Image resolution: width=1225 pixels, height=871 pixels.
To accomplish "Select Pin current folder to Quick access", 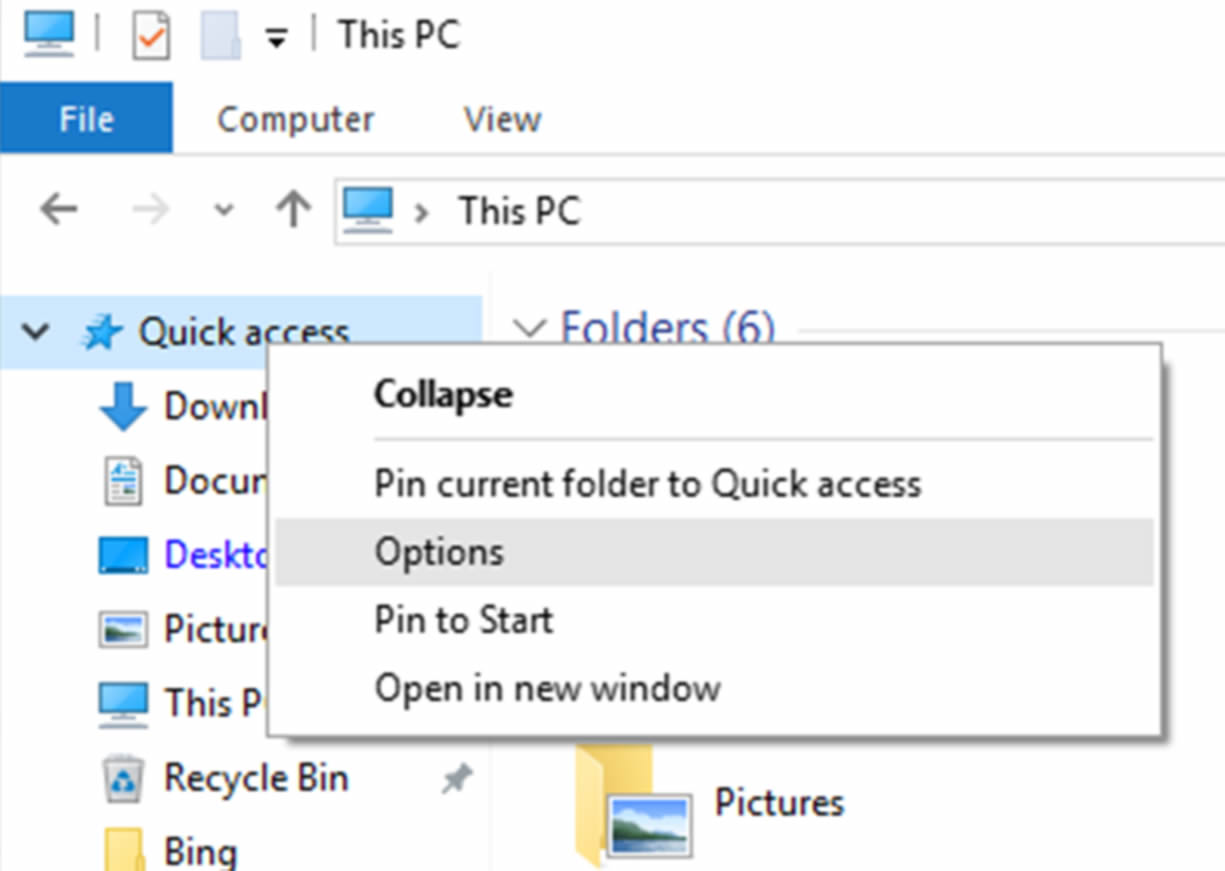I will (648, 484).
